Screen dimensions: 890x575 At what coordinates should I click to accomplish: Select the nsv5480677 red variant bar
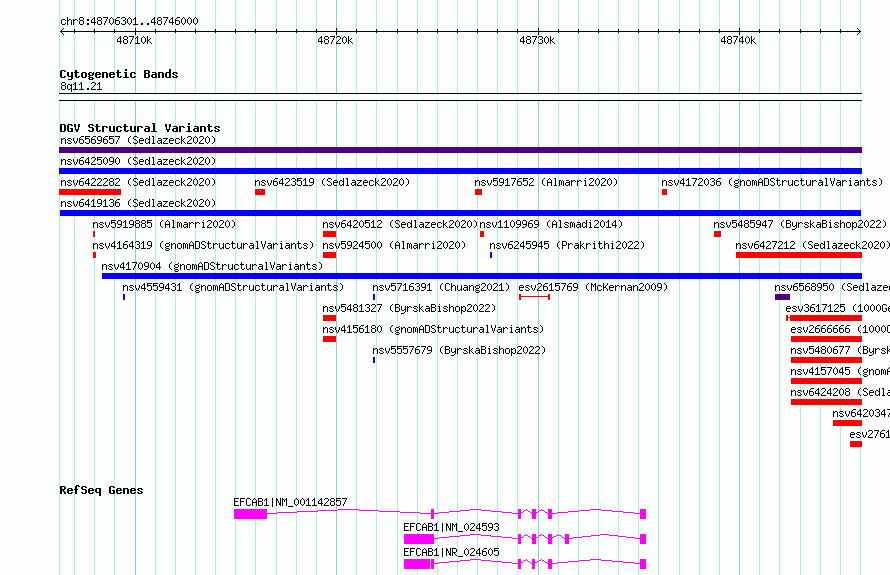click(x=826, y=360)
